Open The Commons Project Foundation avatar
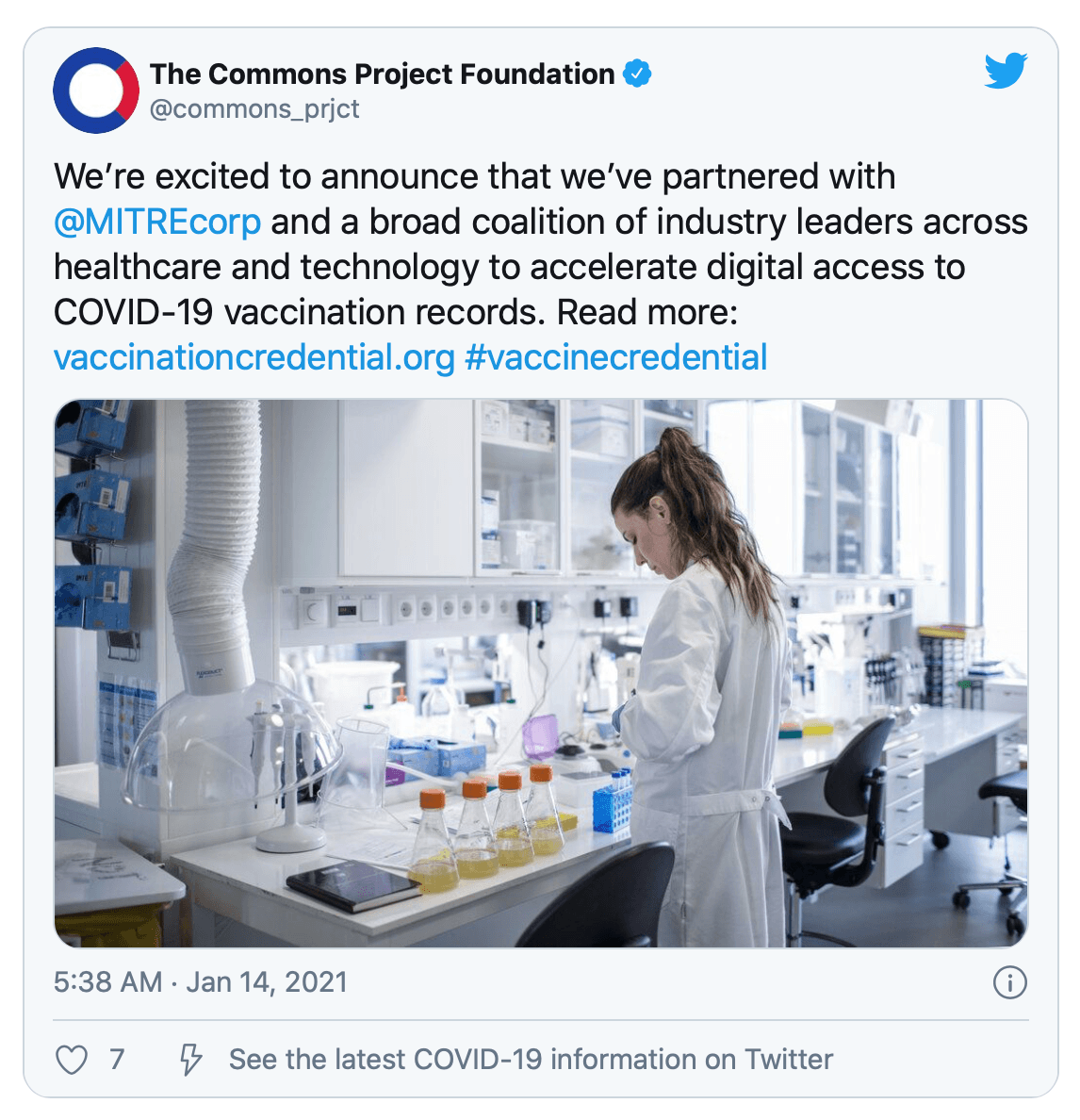 (96, 91)
